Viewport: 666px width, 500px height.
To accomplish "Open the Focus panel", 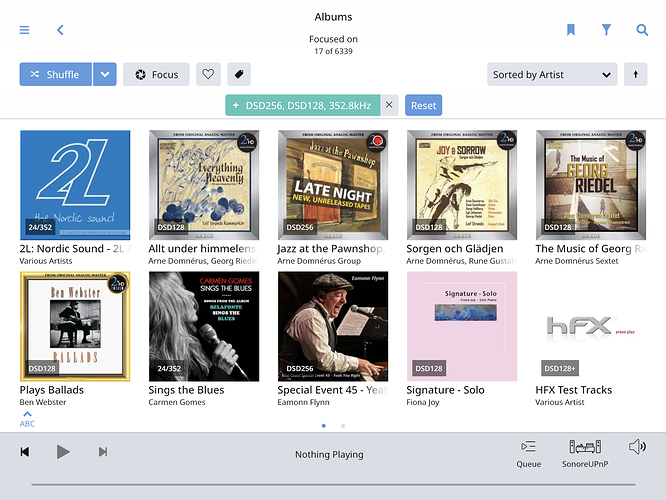I will click(156, 74).
